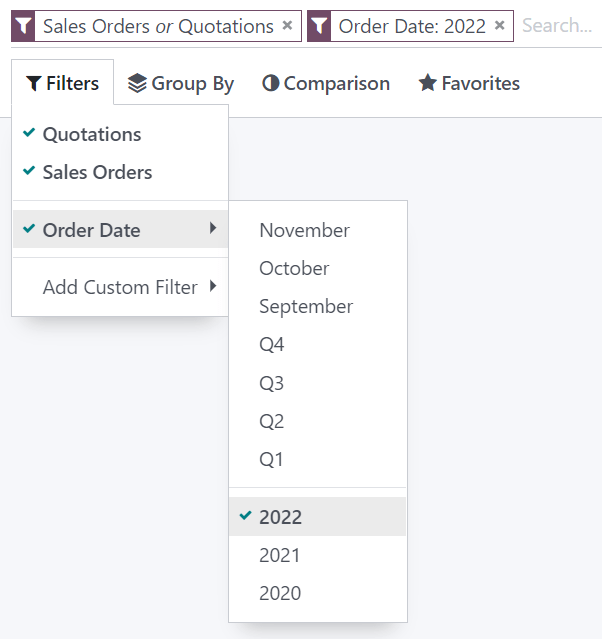The width and height of the screenshot is (602, 639).
Task: Expand the Add Custom Filter submenu
Action: tap(120, 287)
